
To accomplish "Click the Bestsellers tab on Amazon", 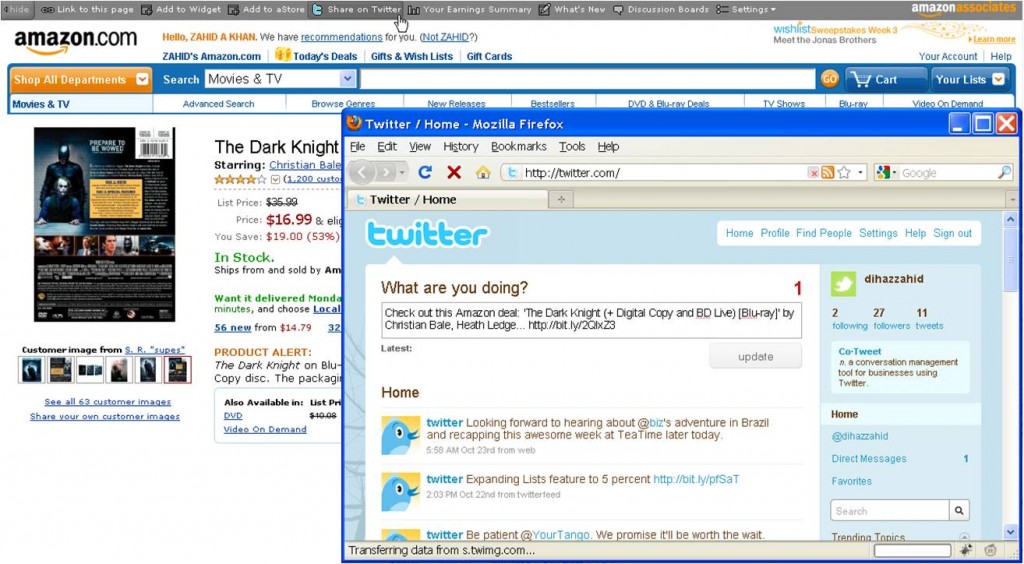I will [x=552, y=104].
